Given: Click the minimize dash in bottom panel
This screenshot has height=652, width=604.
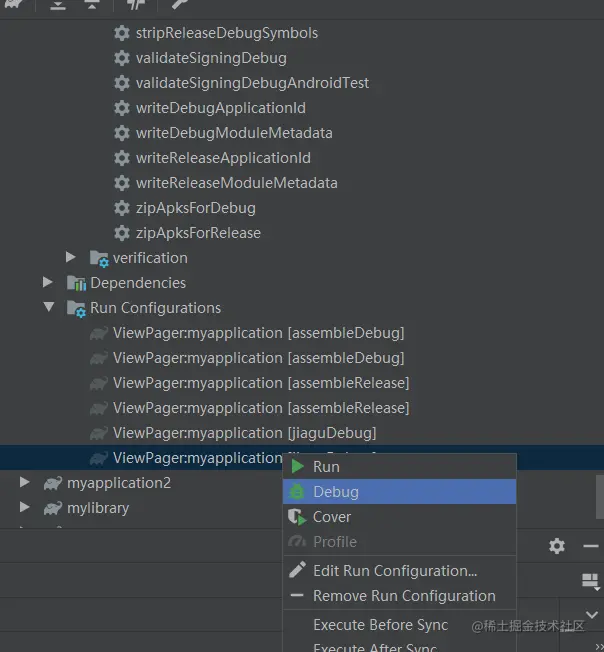Looking at the screenshot, I should (x=591, y=546).
